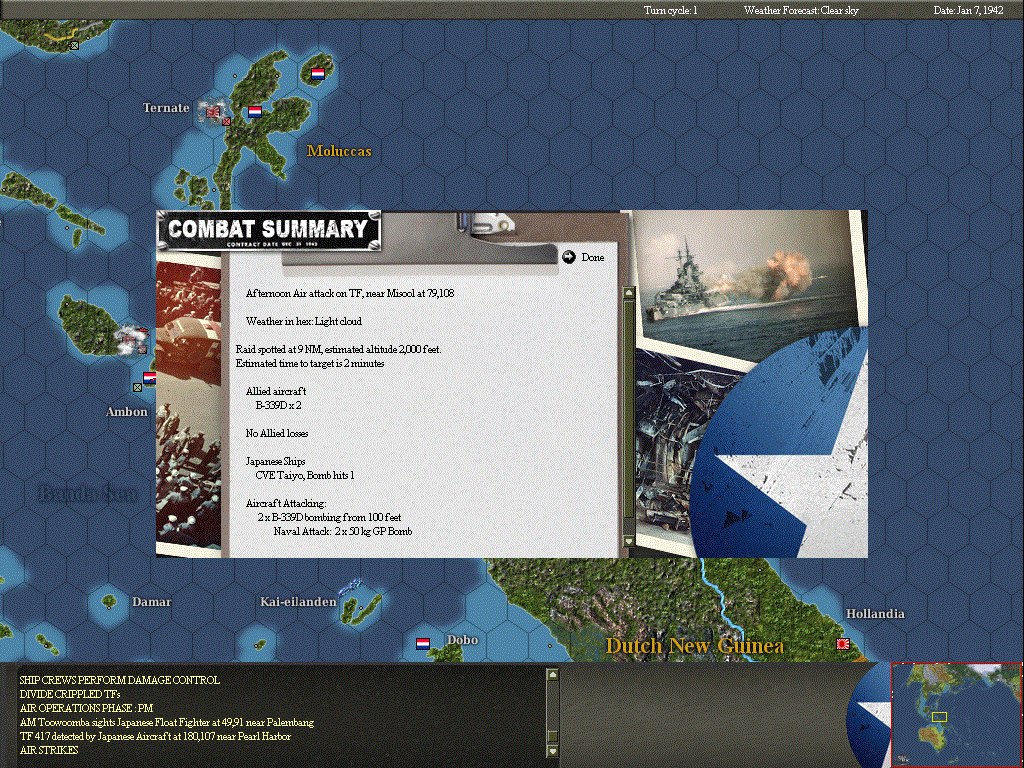Select Dutch flag on small northern Moluccas island

[318, 74]
